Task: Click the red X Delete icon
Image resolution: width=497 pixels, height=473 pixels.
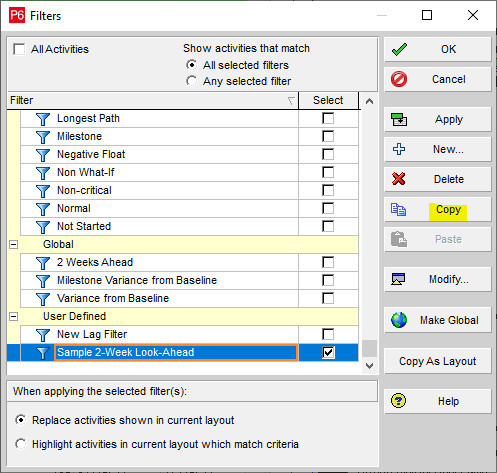Action: [399, 179]
